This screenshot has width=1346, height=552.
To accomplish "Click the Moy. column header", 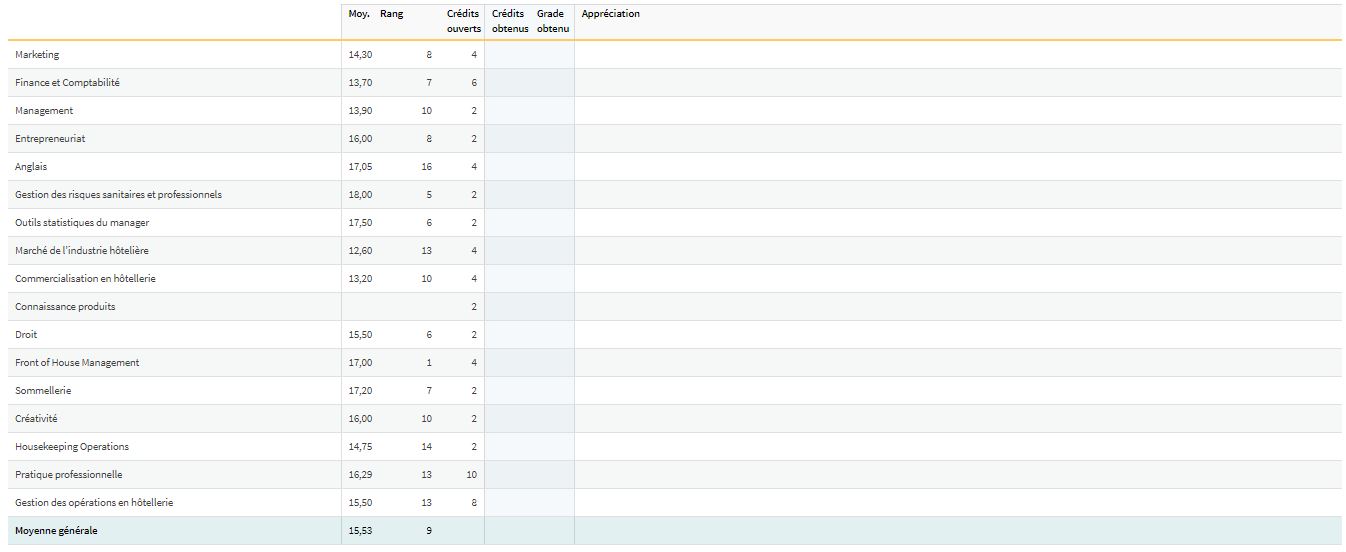I will pyautogui.click(x=359, y=14).
